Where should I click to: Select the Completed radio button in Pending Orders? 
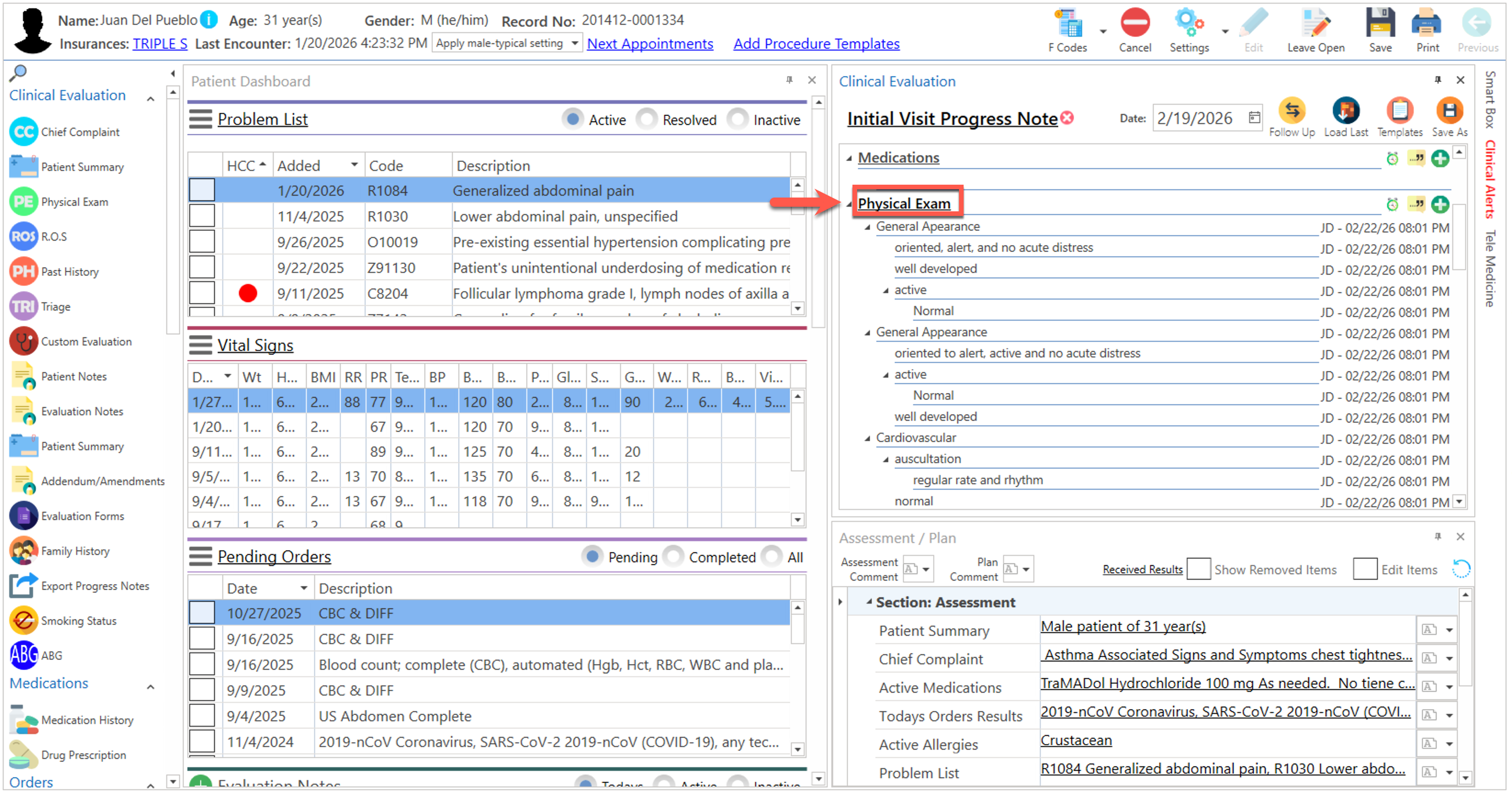(673, 557)
